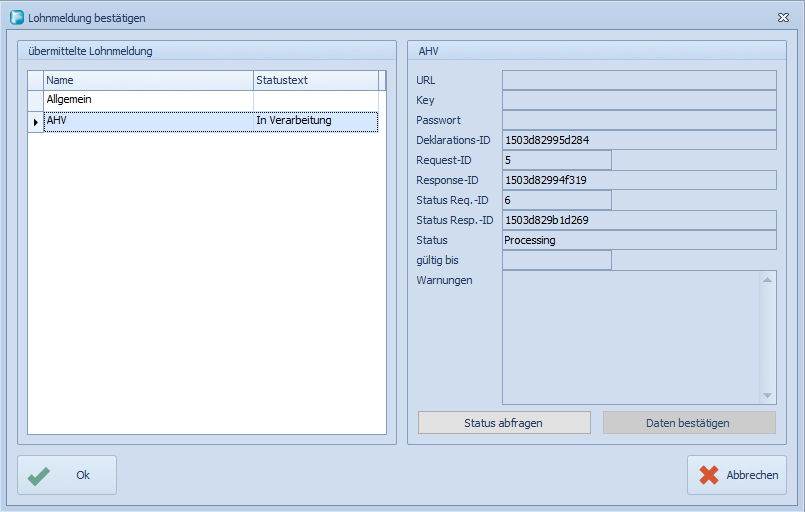The image size is (805, 512).
Task: Select the Allgemein row in the list
Action: click(148, 100)
